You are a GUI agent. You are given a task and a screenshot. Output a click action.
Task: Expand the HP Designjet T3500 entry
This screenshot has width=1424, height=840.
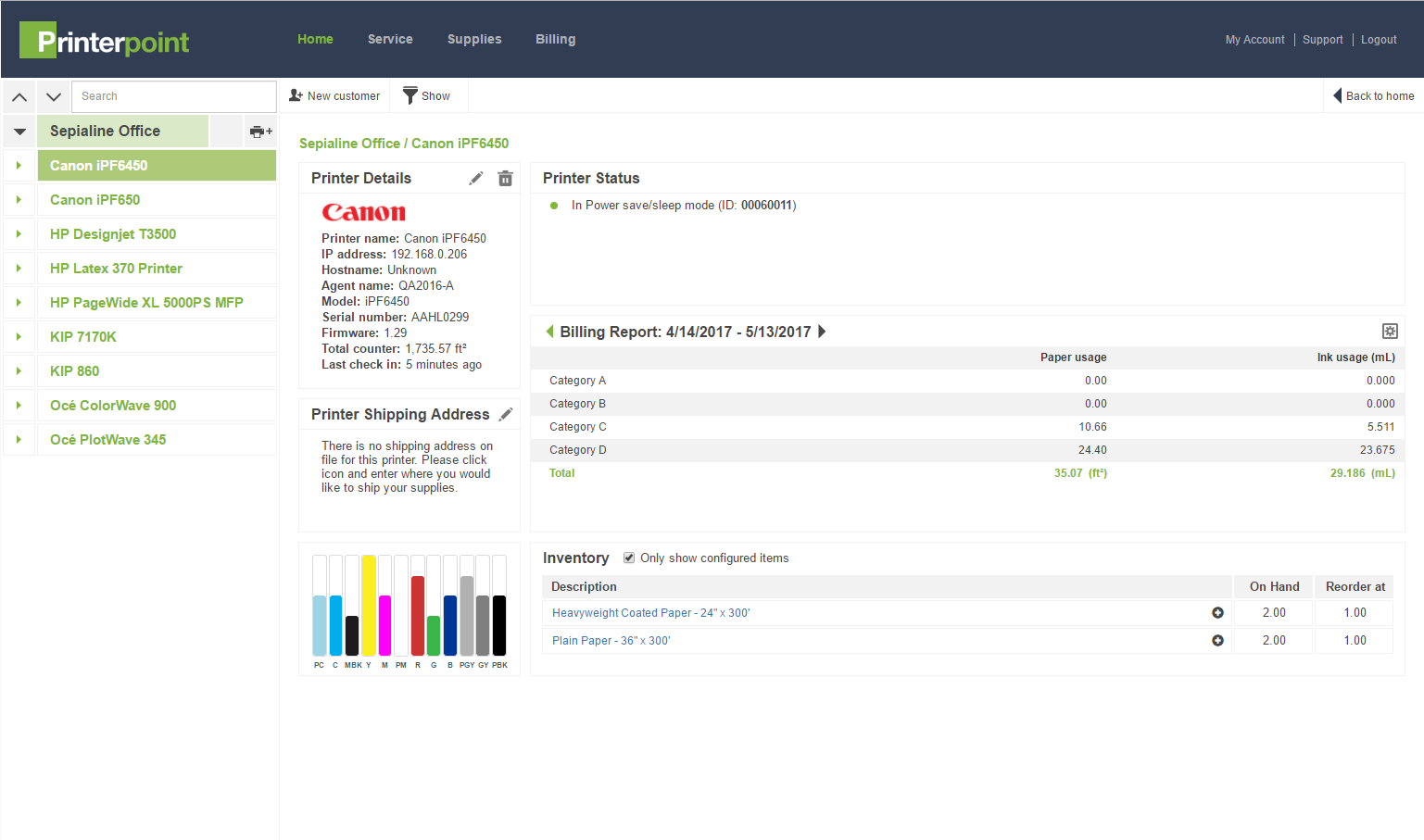point(19,234)
